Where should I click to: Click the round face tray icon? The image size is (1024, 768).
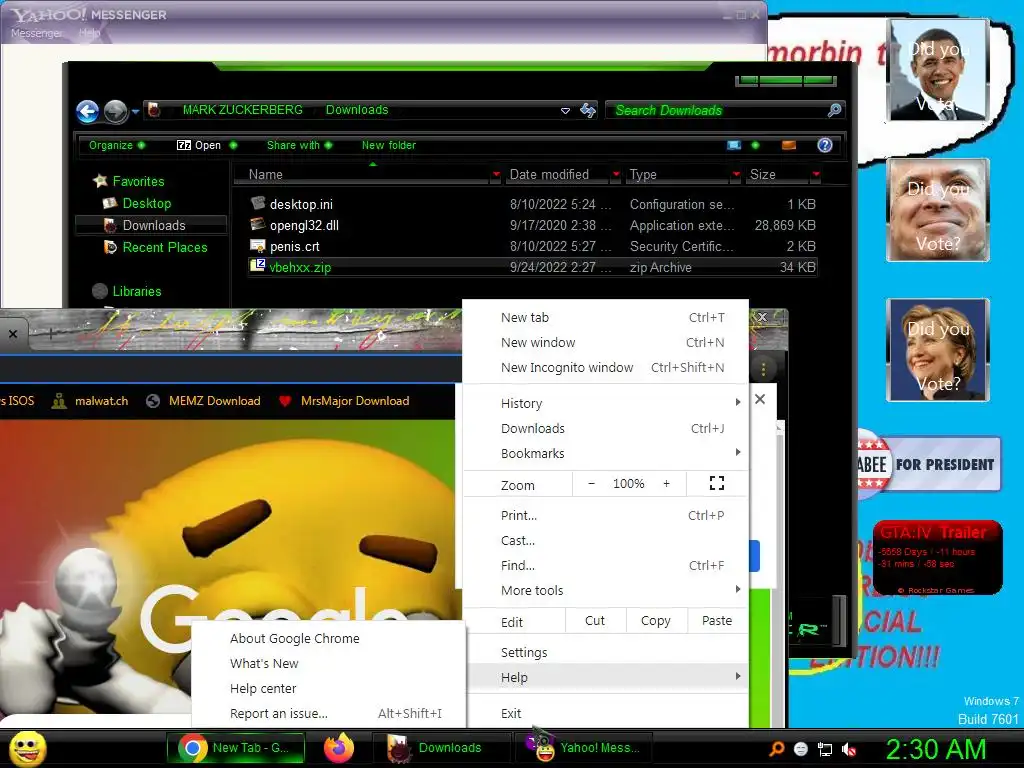click(x=801, y=749)
